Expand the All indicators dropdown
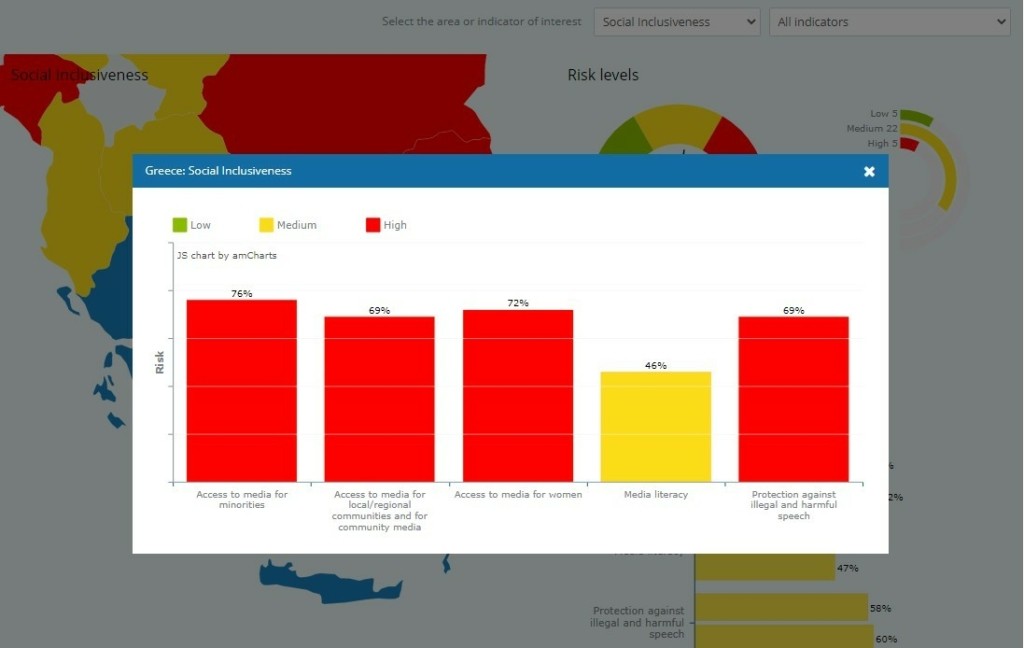The height and width of the screenshot is (648, 1024). (889, 22)
